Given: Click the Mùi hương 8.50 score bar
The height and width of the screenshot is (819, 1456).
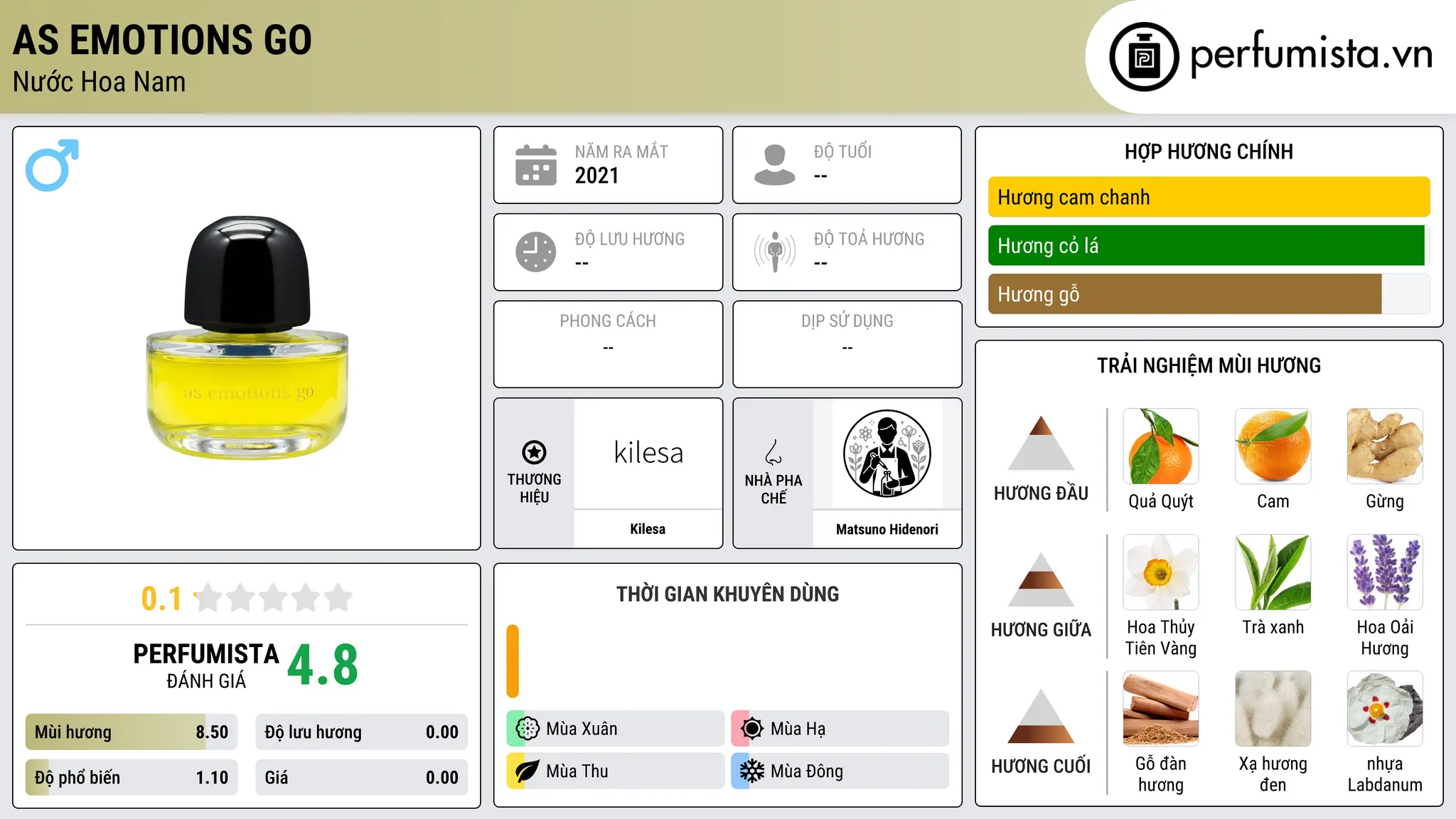Looking at the screenshot, I should tap(132, 732).
